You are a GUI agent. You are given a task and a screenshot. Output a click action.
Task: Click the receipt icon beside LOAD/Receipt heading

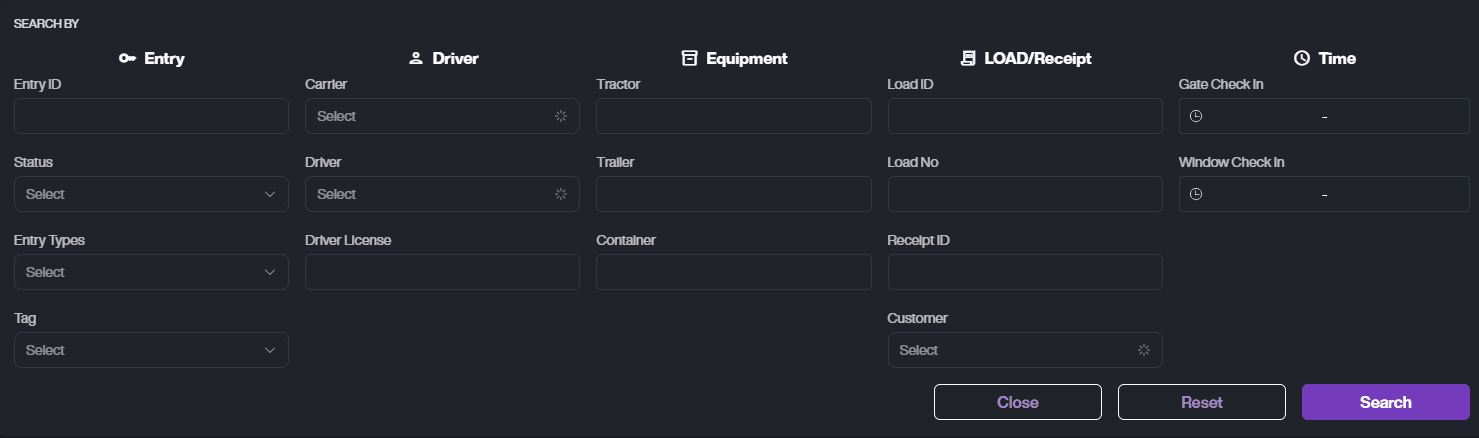point(967,58)
